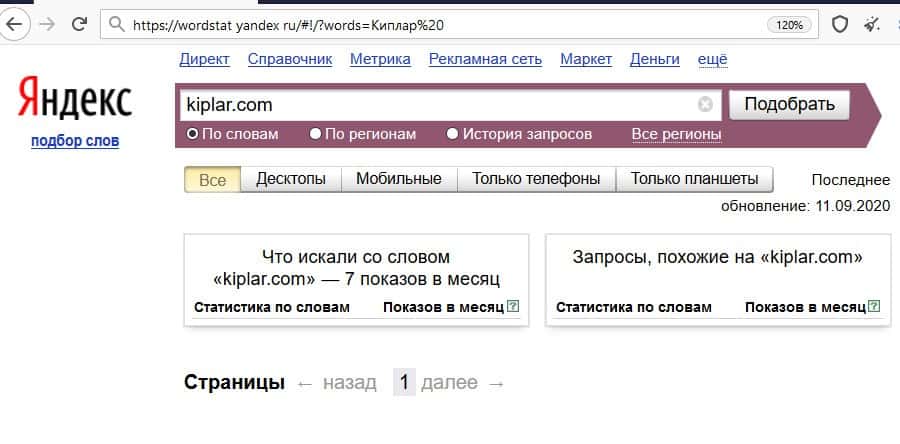Click the browser forward arrow

pyautogui.click(x=47, y=24)
